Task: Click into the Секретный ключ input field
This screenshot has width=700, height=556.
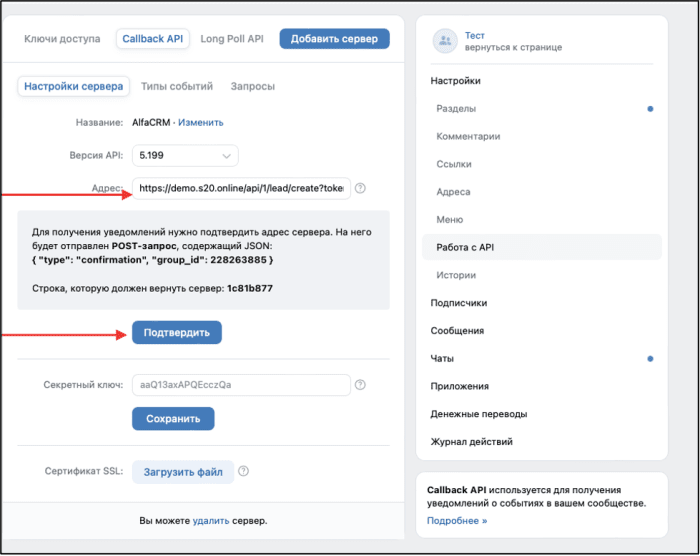Action: tap(241, 385)
